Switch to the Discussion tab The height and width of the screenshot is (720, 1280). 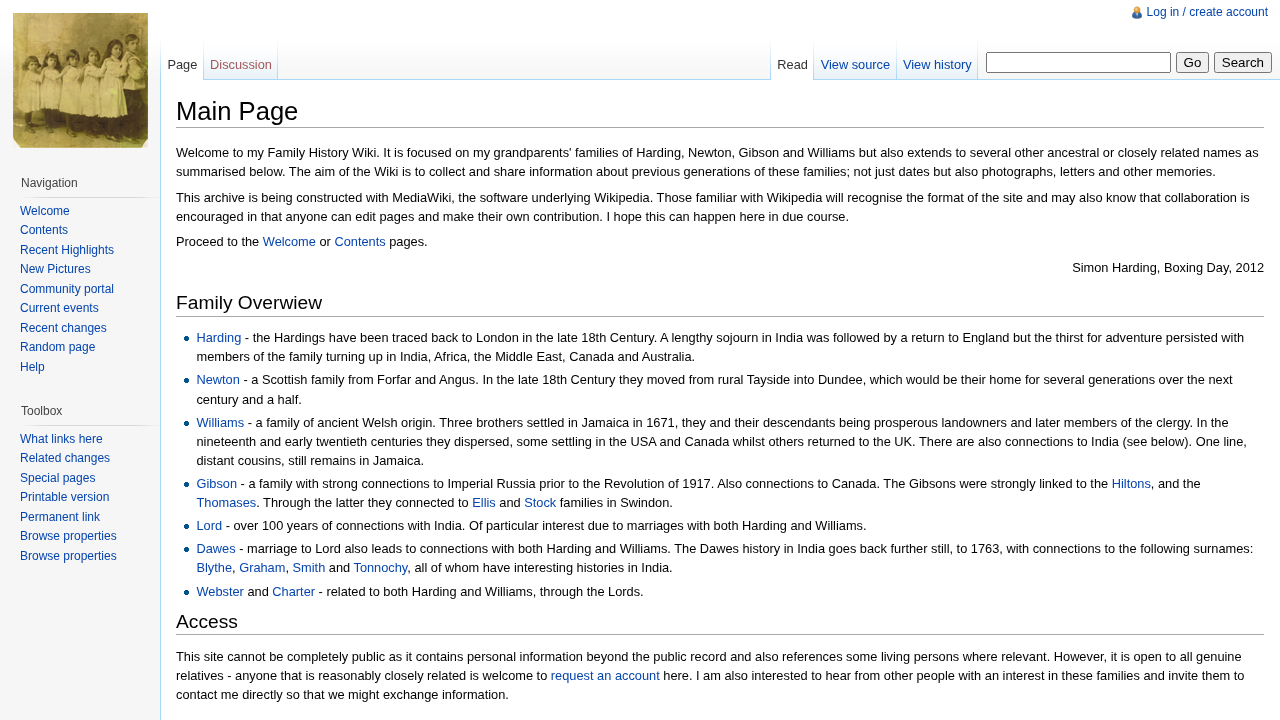pyautogui.click(x=240, y=65)
